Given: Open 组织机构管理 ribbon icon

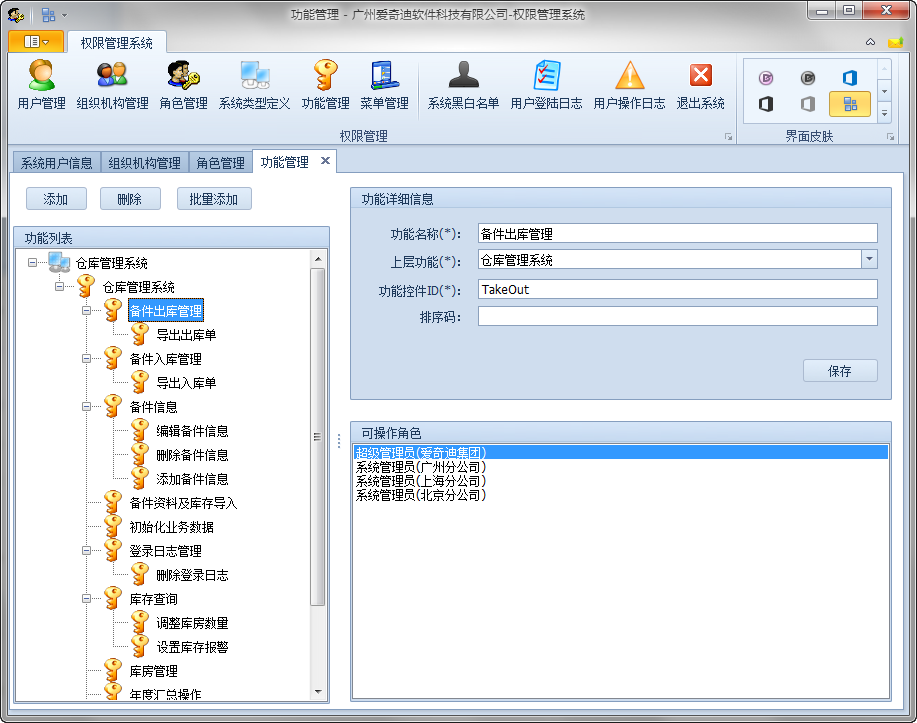Looking at the screenshot, I should pyautogui.click(x=112, y=85).
